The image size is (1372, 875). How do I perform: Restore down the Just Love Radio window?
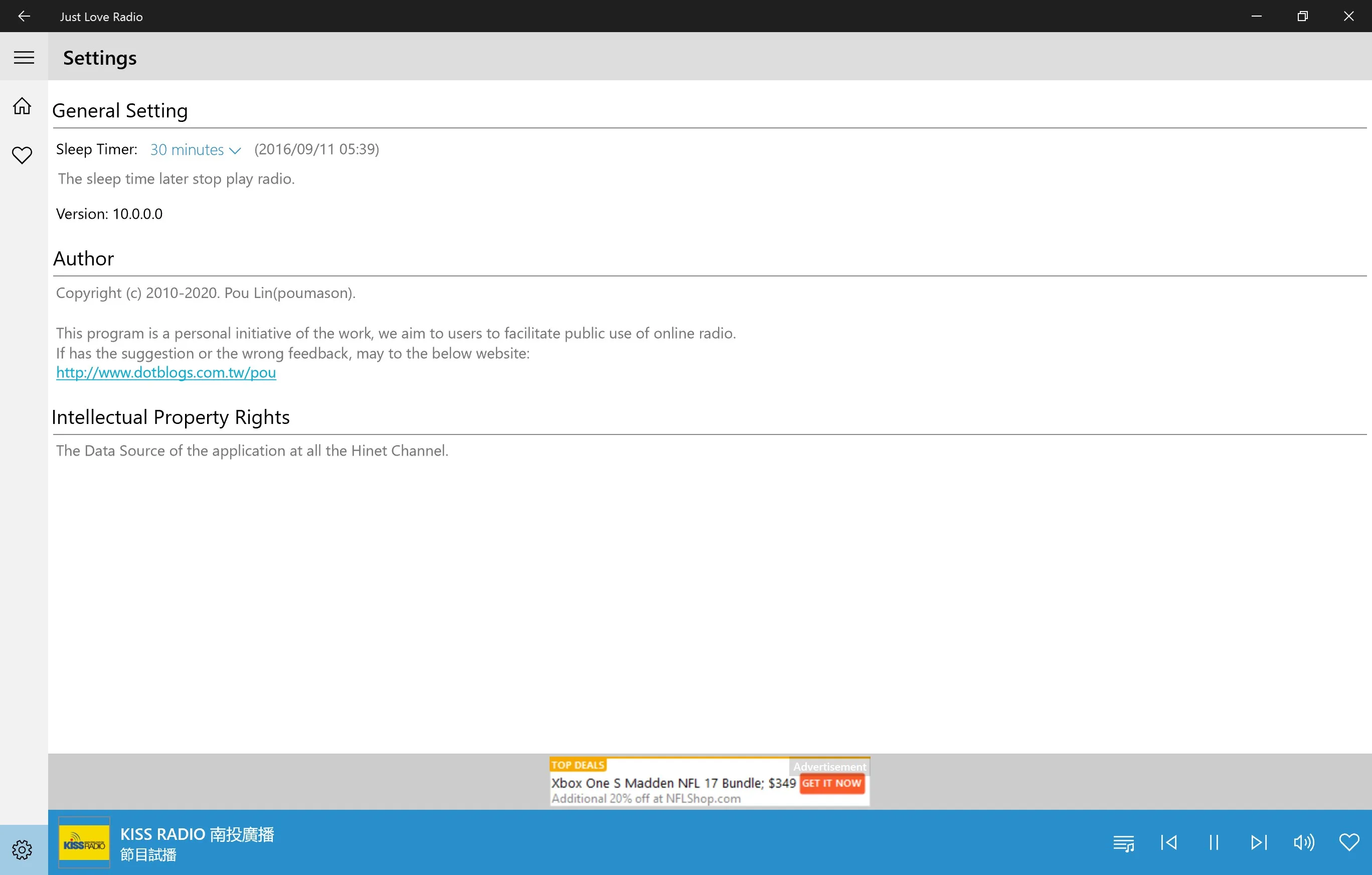pos(1302,16)
